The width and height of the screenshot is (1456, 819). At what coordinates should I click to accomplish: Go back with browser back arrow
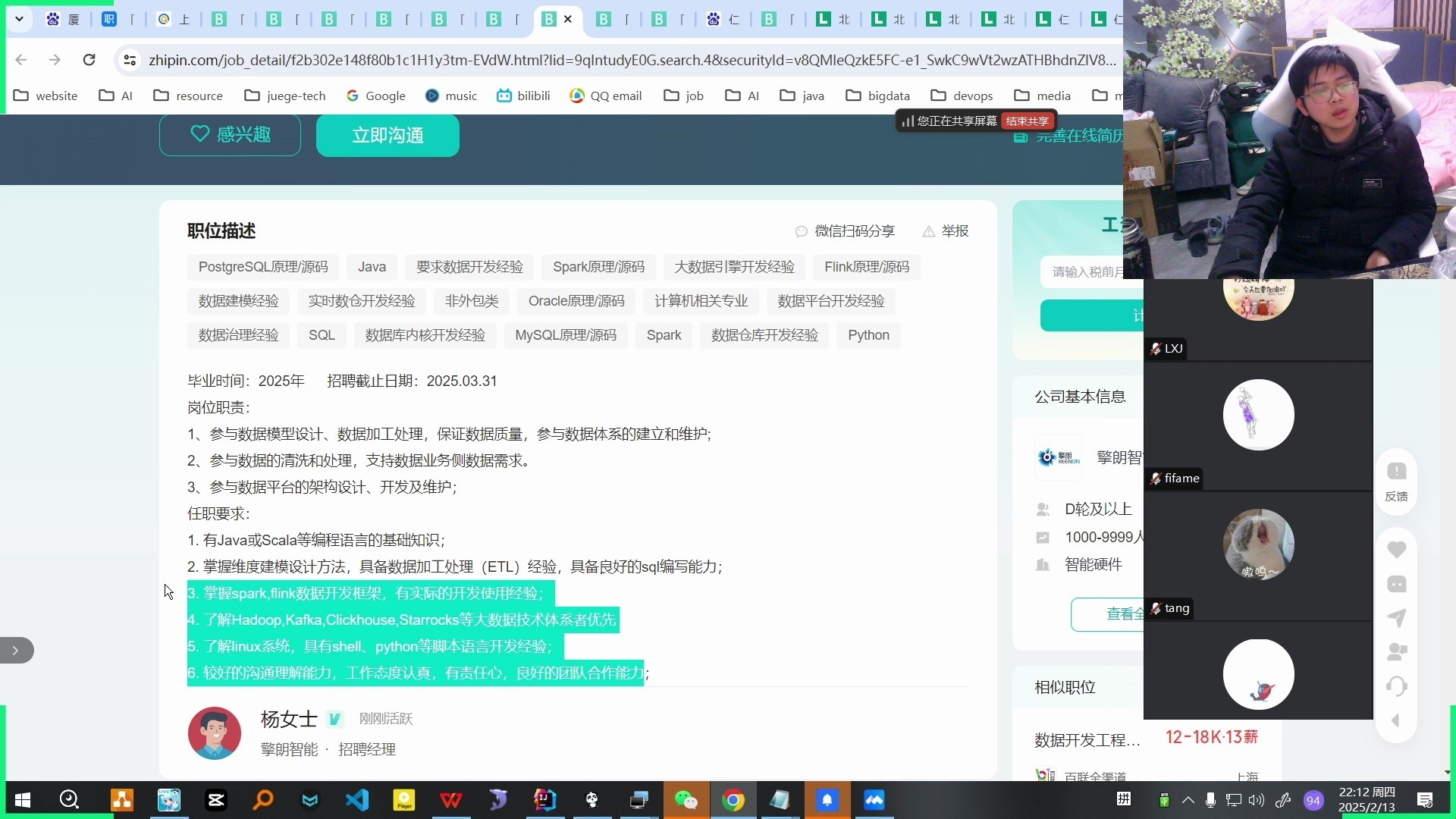pyautogui.click(x=21, y=60)
